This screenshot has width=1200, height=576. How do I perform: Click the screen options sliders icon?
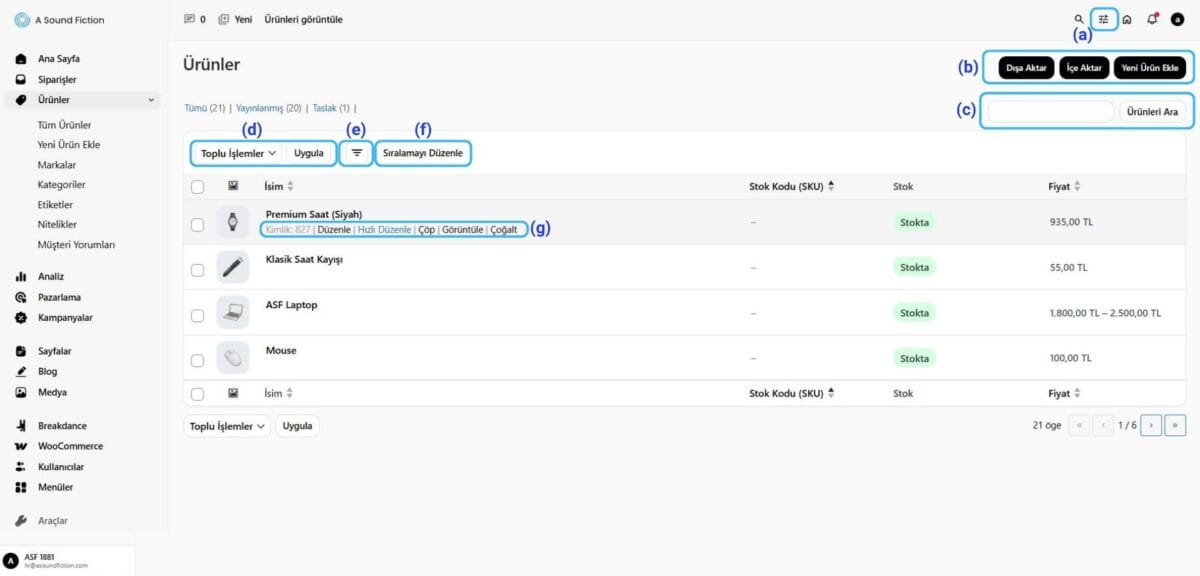click(x=1104, y=19)
